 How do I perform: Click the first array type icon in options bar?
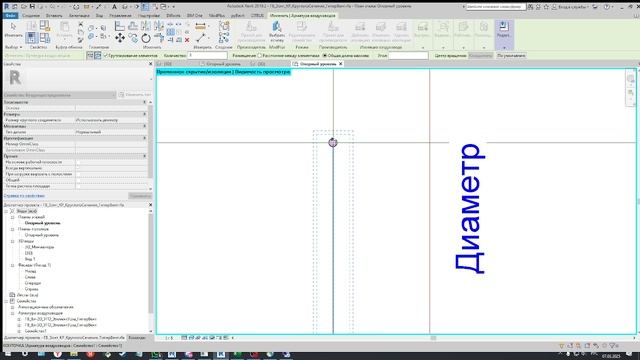coord(90,56)
